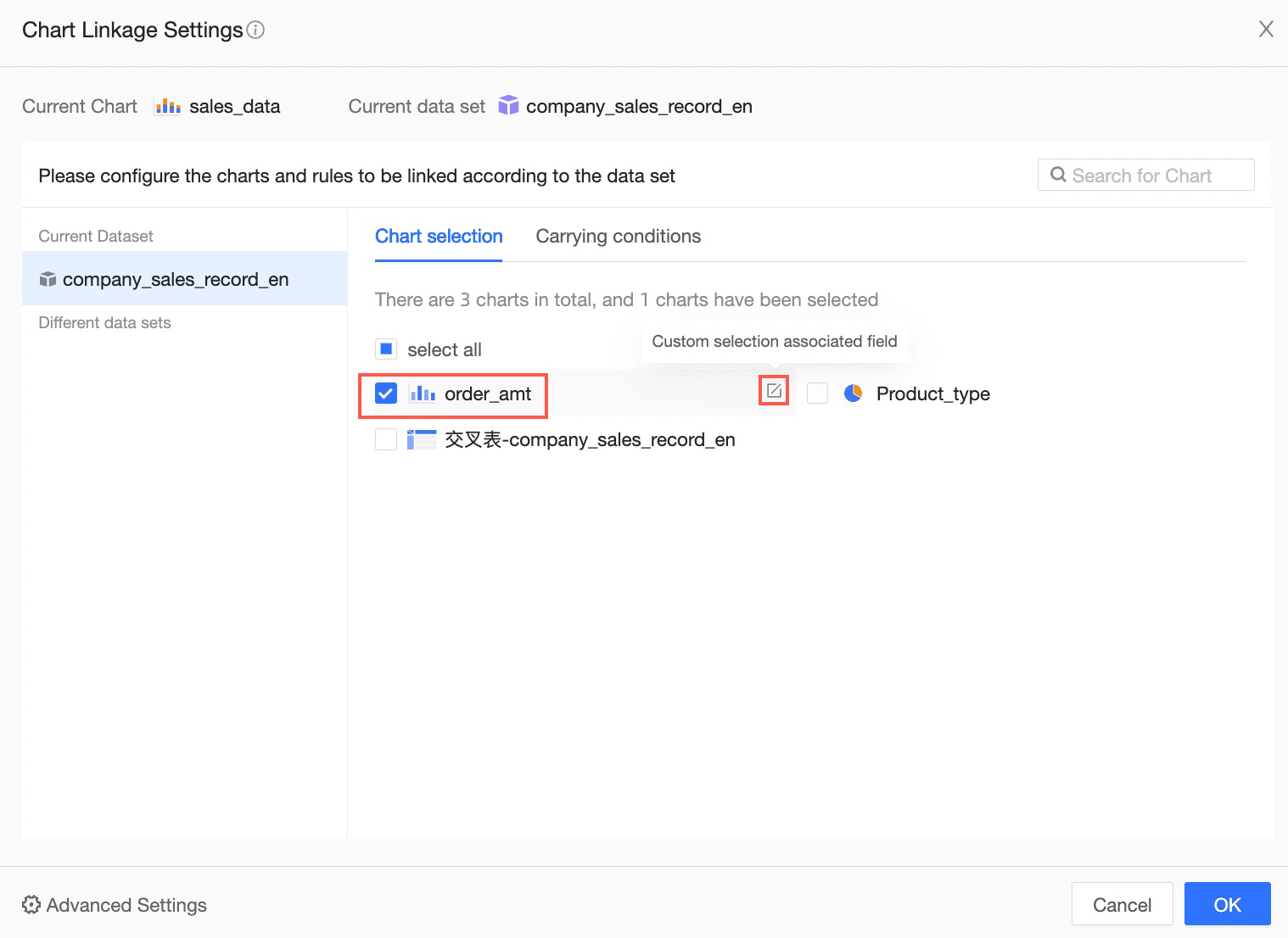The image size is (1288, 938).
Task: Click the order_amt bar chart icon
Action: click(x=423, y=394)
